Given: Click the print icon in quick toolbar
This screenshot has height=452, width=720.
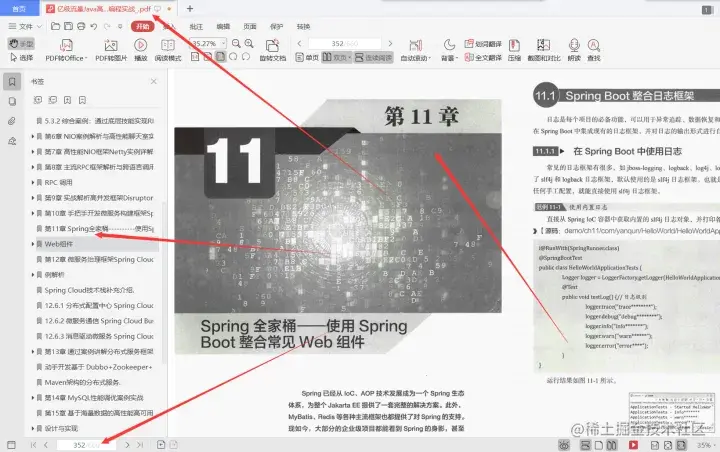Looking at the screenshot, I should (x=81, y=27).
